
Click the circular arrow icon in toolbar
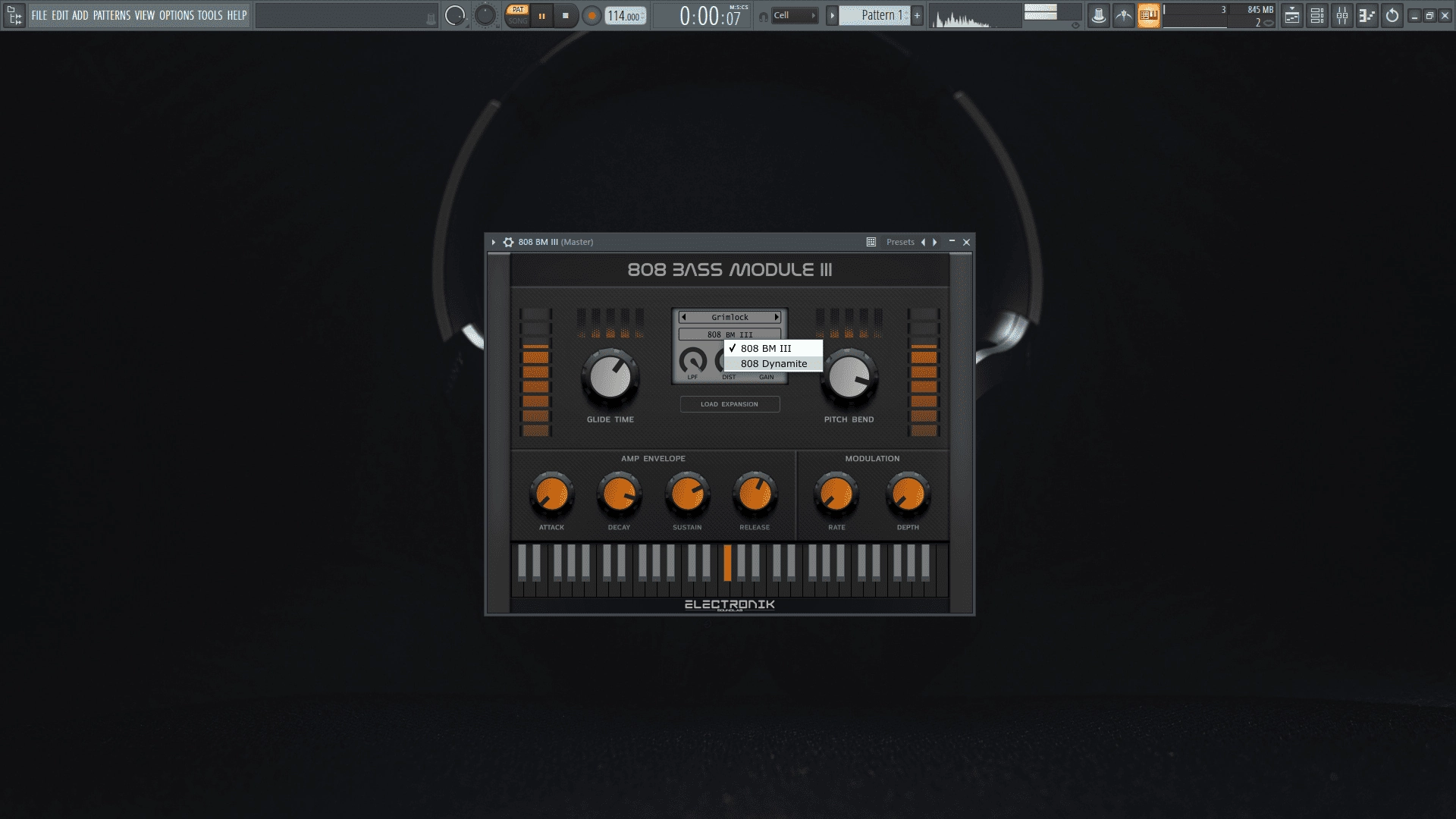[x=1392, y=15]
